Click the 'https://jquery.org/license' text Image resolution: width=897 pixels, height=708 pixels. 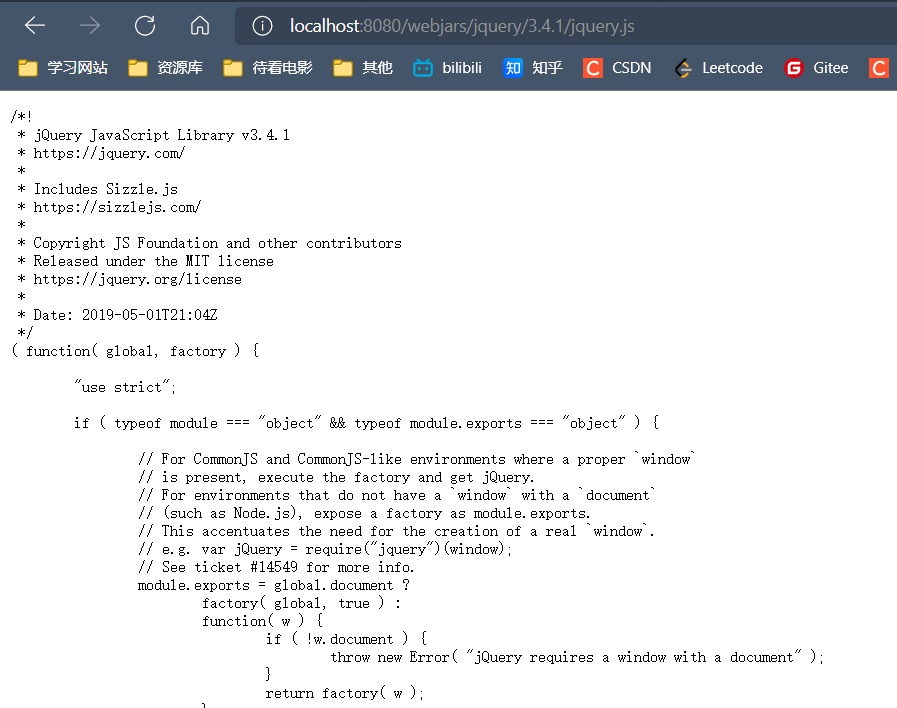pyautogui.click(x=137, y=279)
